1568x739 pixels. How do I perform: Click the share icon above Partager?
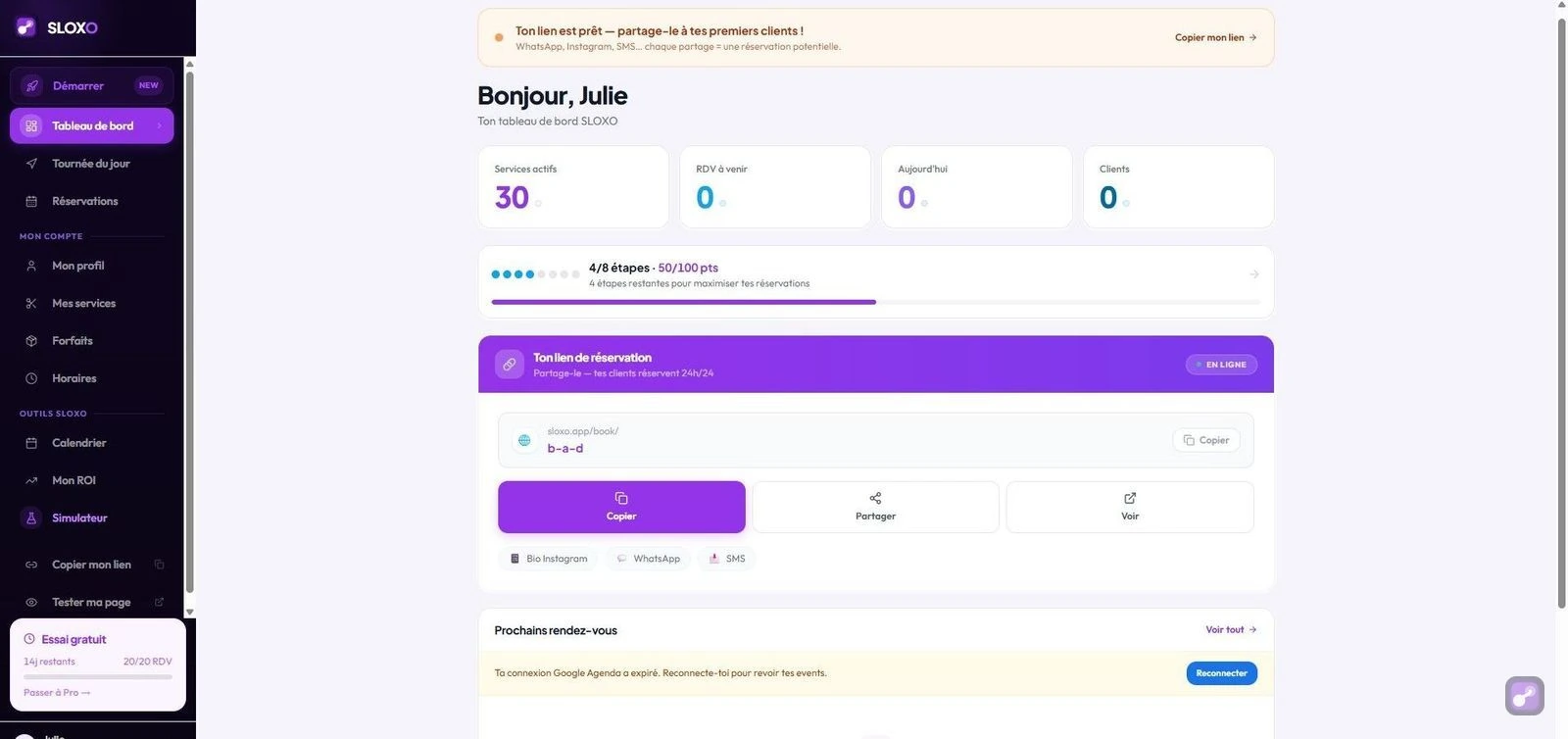(x=875, y=498)
